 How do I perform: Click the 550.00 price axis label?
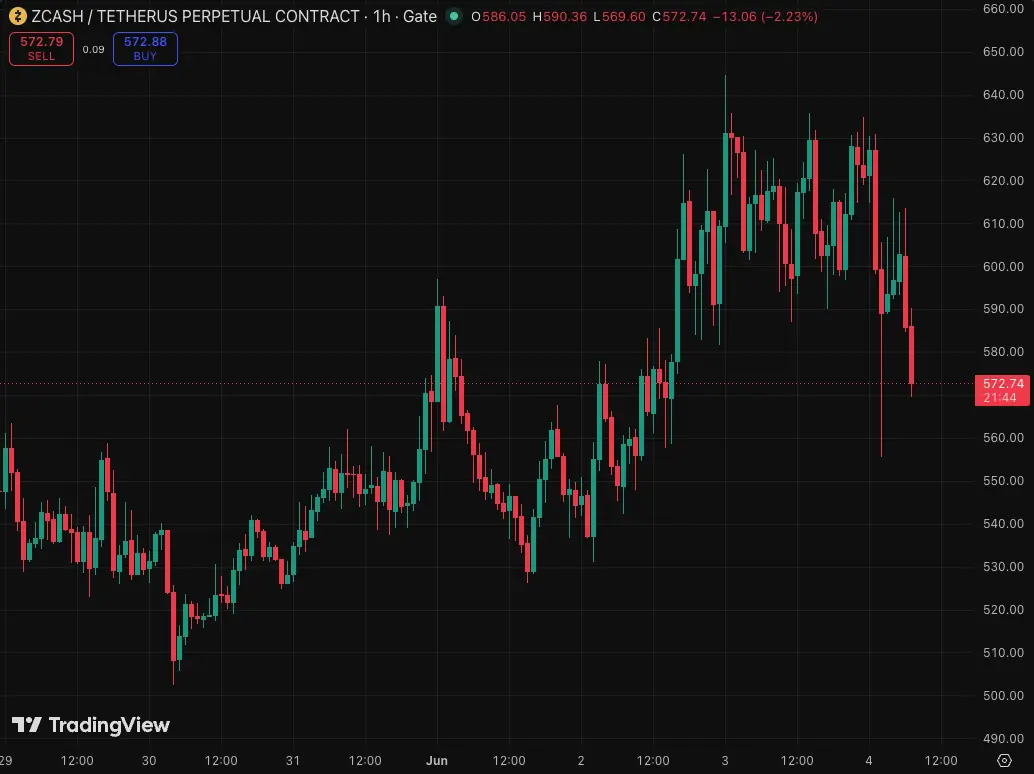[x=1003, y=481]
